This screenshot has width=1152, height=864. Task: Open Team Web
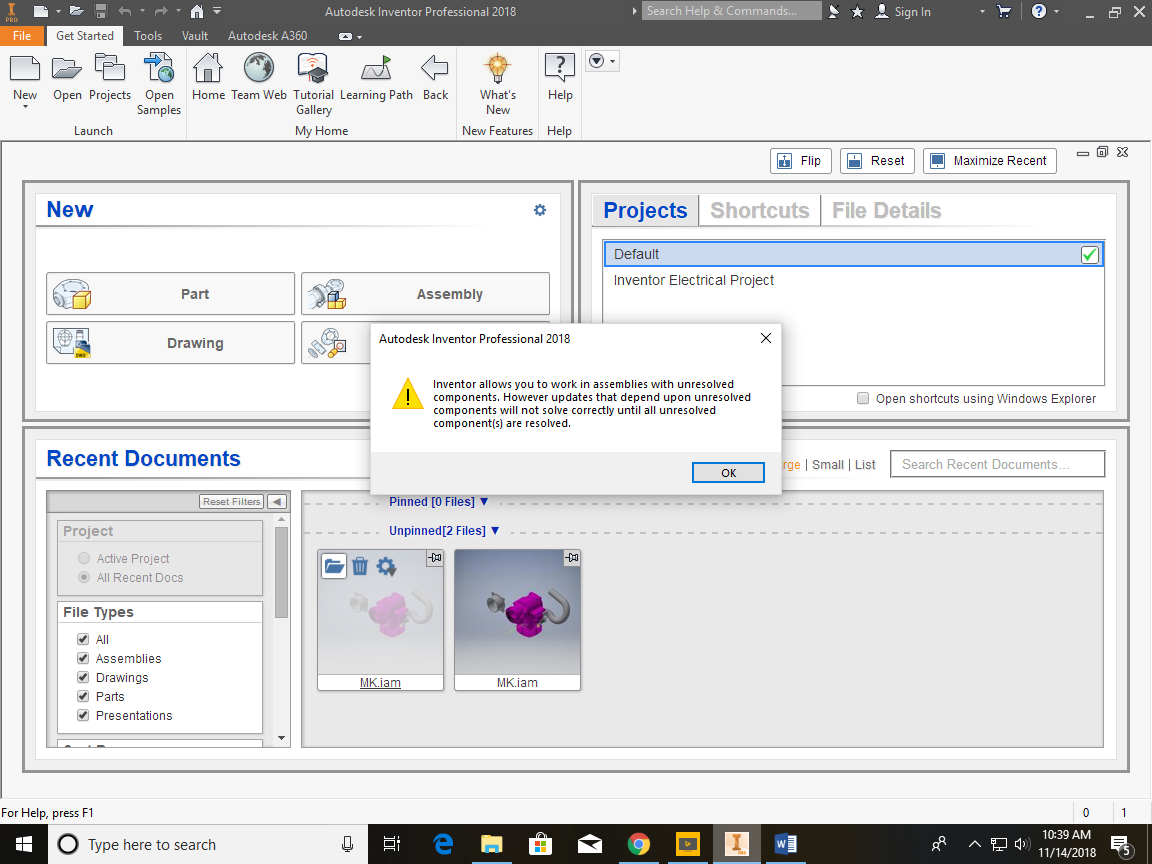[x=259, y=78]
